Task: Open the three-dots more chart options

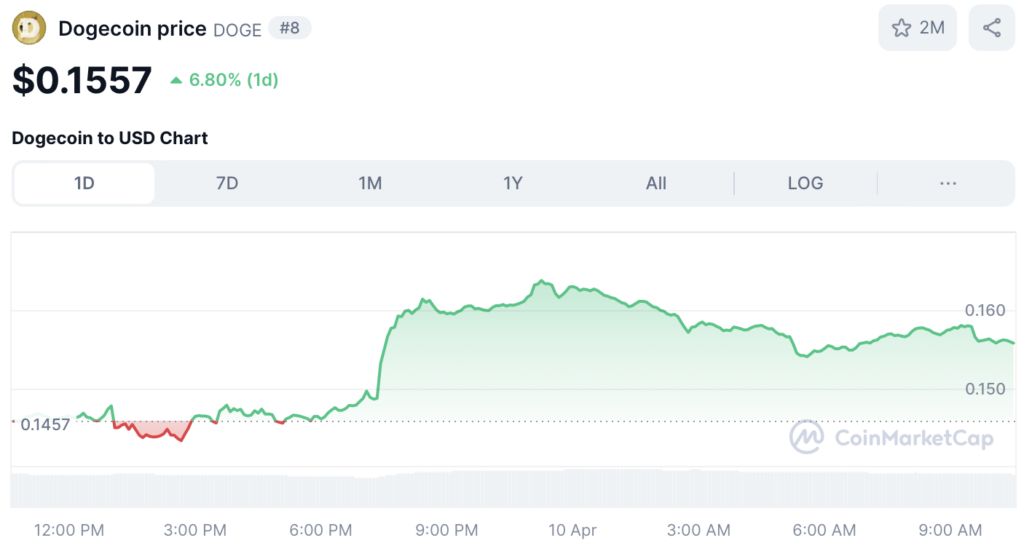Action: pyautogui.click(x=948, y=183)
